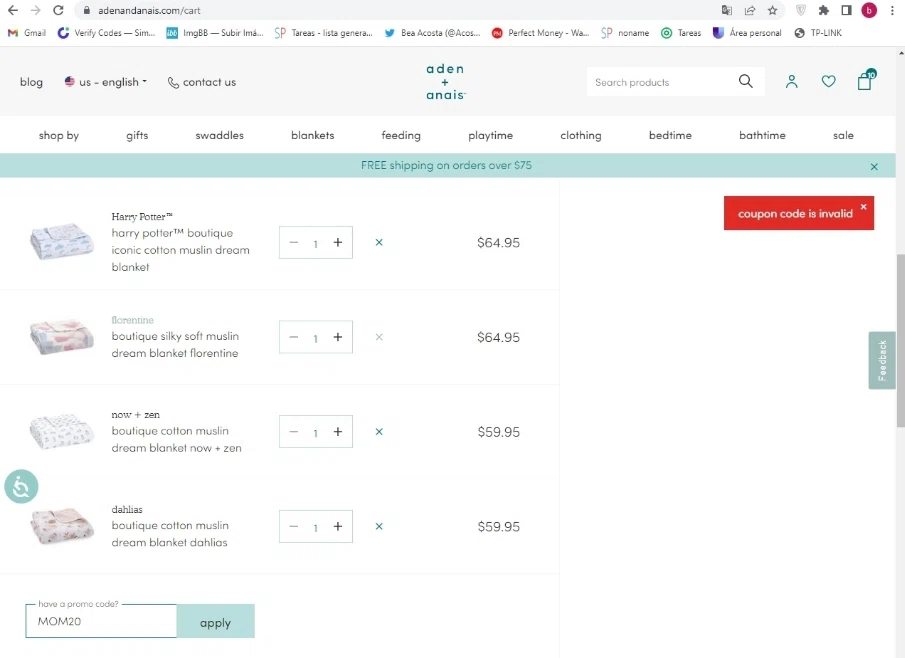The width and height of the screenshot is (905, 658).
Task: Close the FREE shipping banner
Action: (874, 167)
